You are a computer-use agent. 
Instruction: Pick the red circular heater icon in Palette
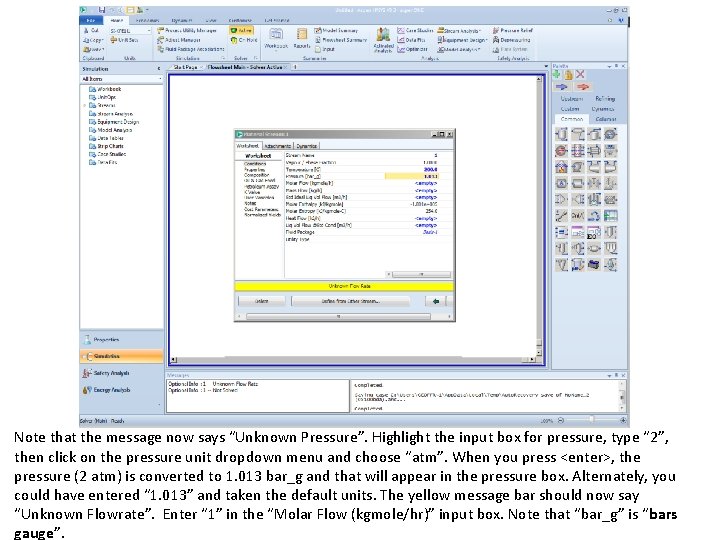coord(561,151)
